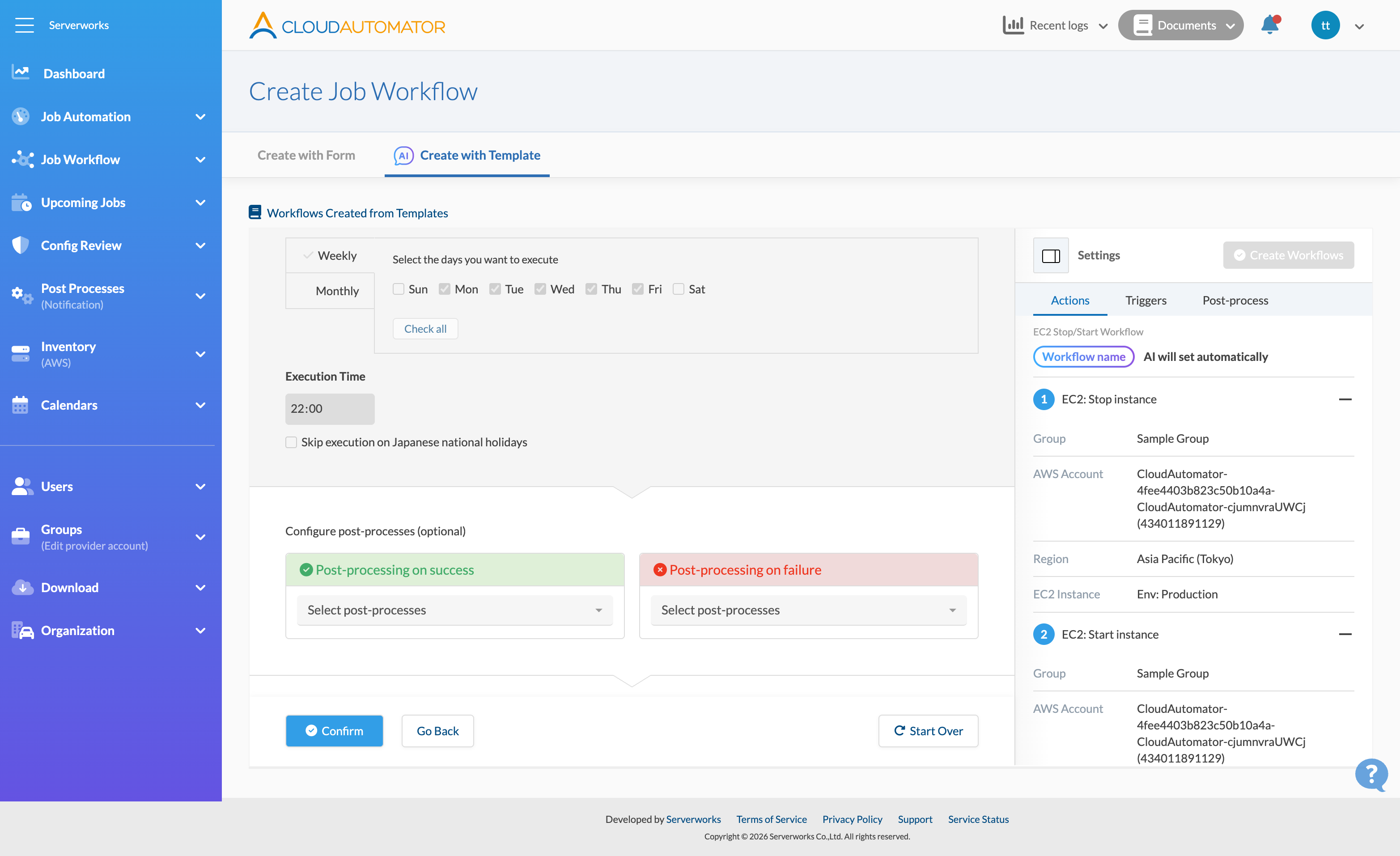This screenshot has width=1400, height=856.
Task: Toggle the settings side panel icon
Action: tap(1051, 256)
